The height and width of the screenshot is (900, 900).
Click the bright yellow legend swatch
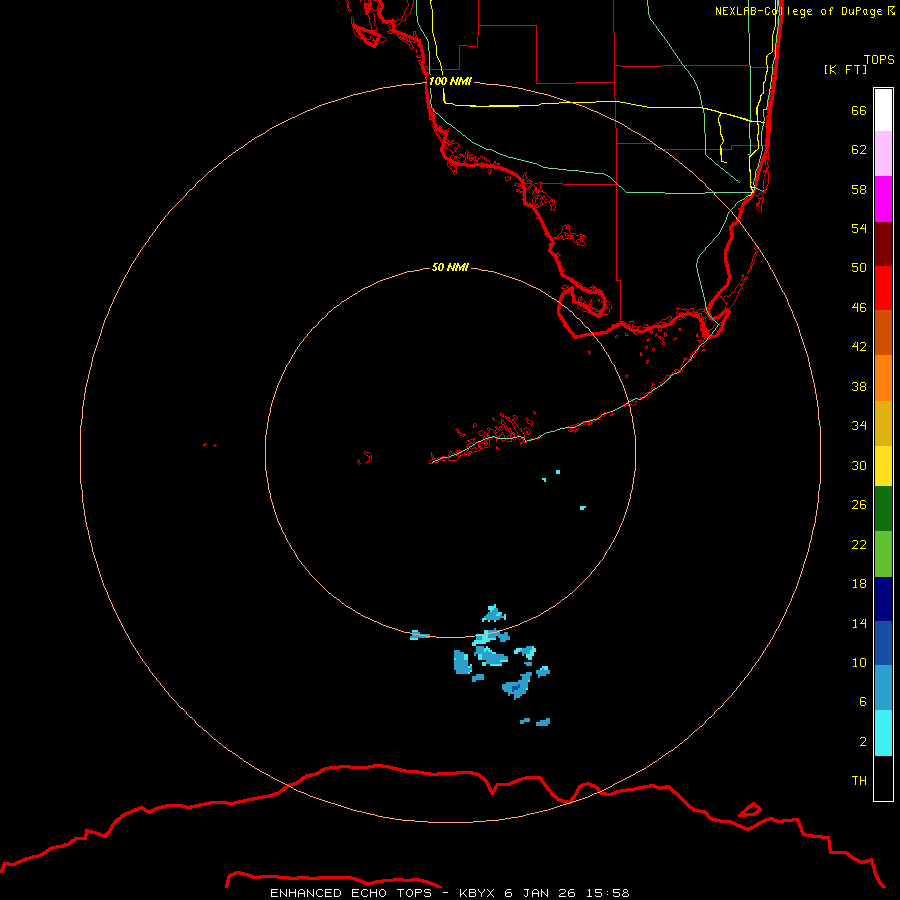[883, 466]
